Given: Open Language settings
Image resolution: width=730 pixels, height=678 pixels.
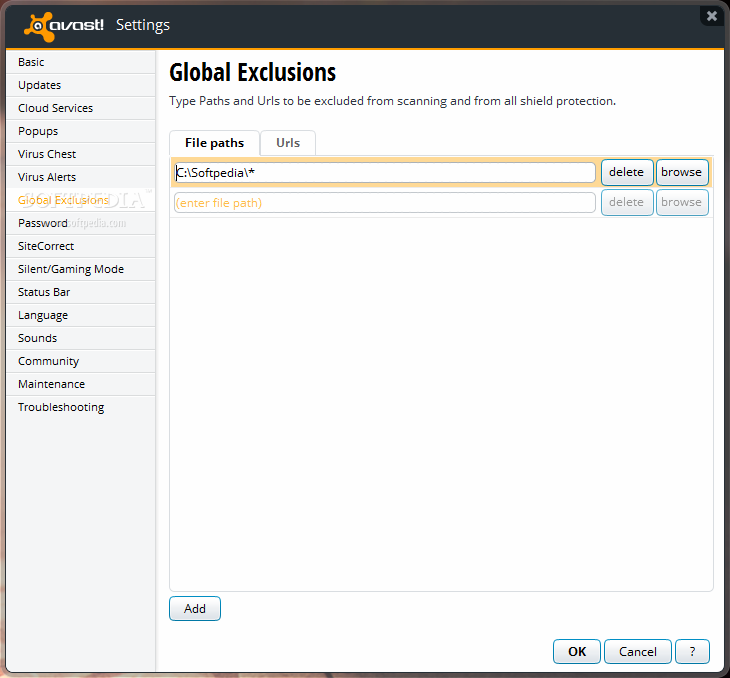Looking at the screenshot, I should point(81,315).
